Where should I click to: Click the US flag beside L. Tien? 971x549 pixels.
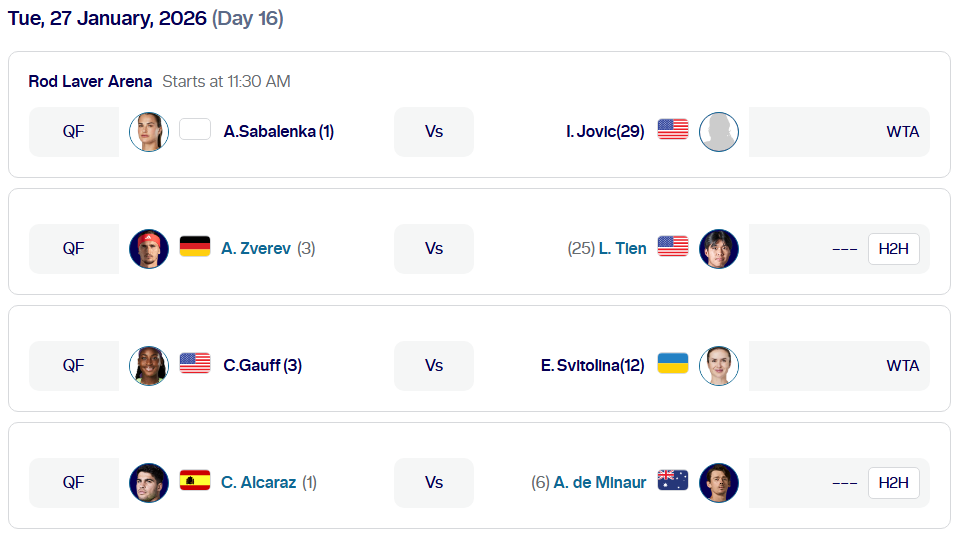(x=673, y=246)
